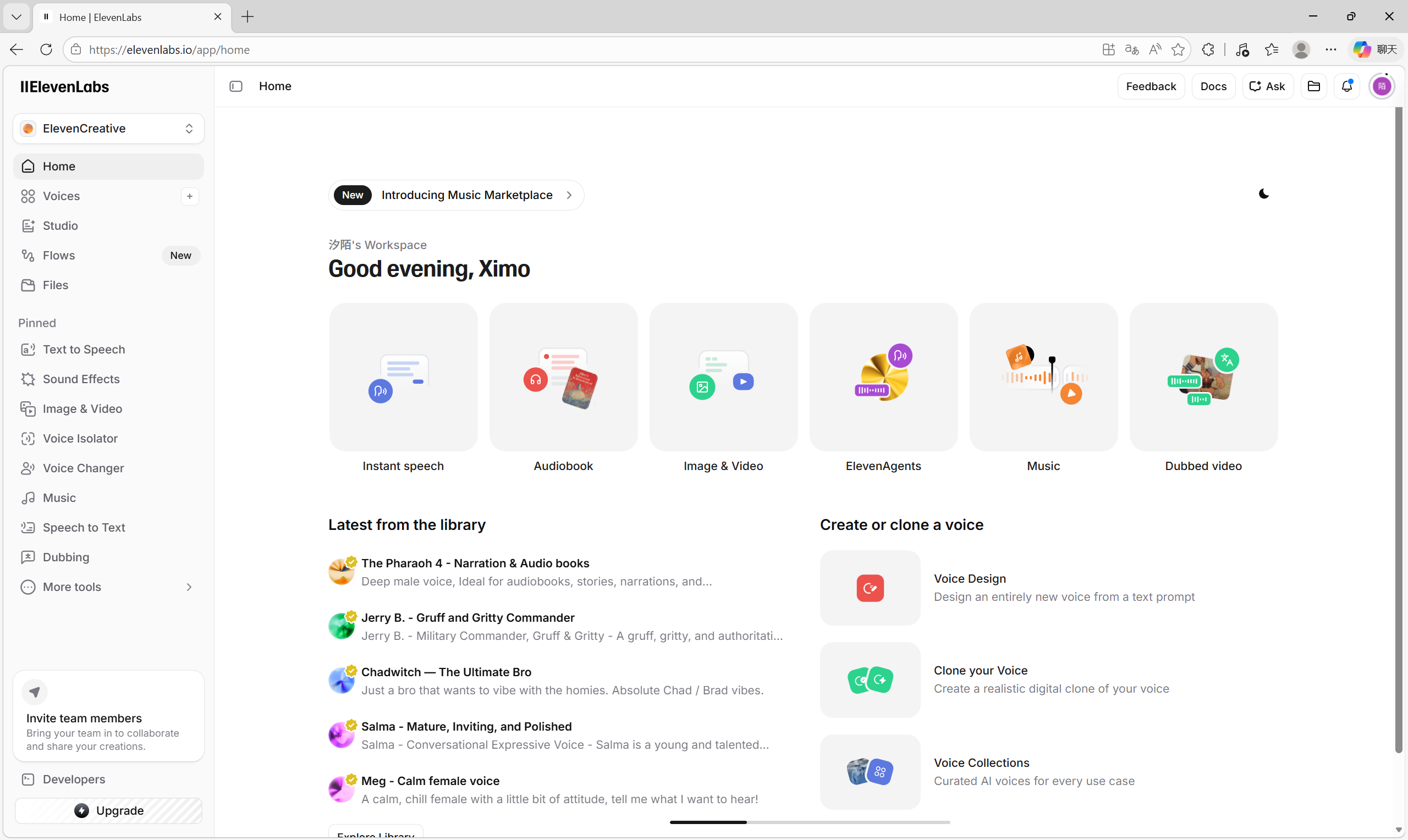
Task: Open the ElevenCreative workspace dropdown
Action: tap(108, 129)
